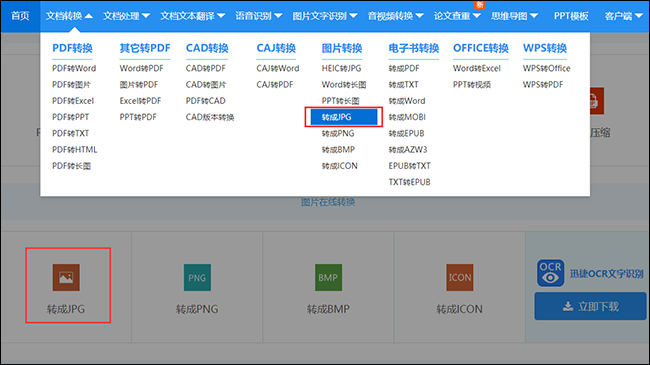Click the PNG conversion icon

[x=197, y=277]
